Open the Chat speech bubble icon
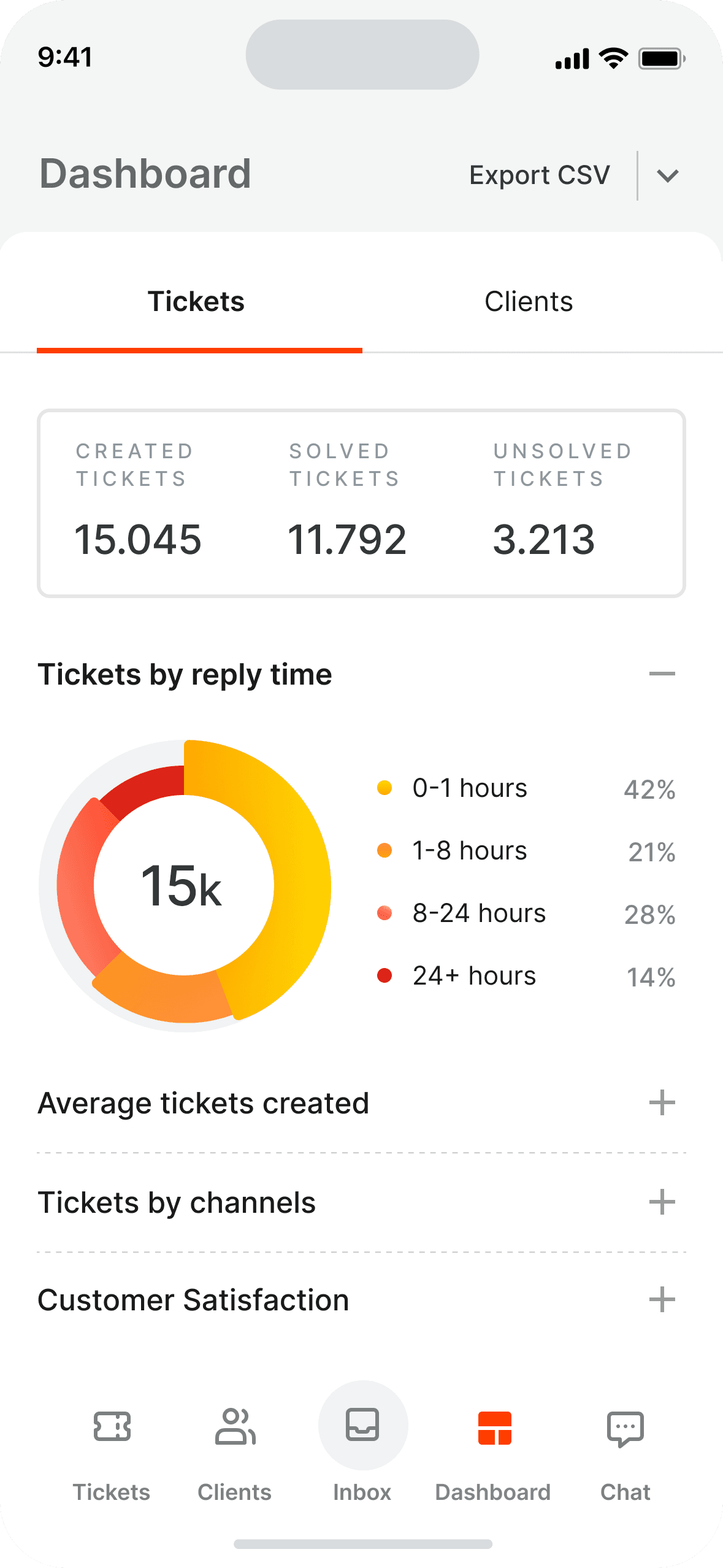The height and width of the screenshot is (1568, 723). [625, 1429]
